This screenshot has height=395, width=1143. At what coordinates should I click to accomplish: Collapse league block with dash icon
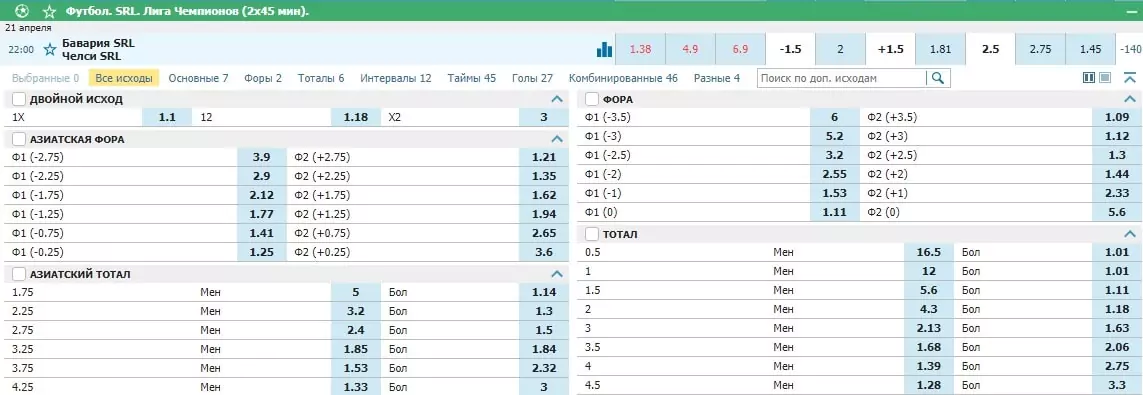tap(1131, 12)
